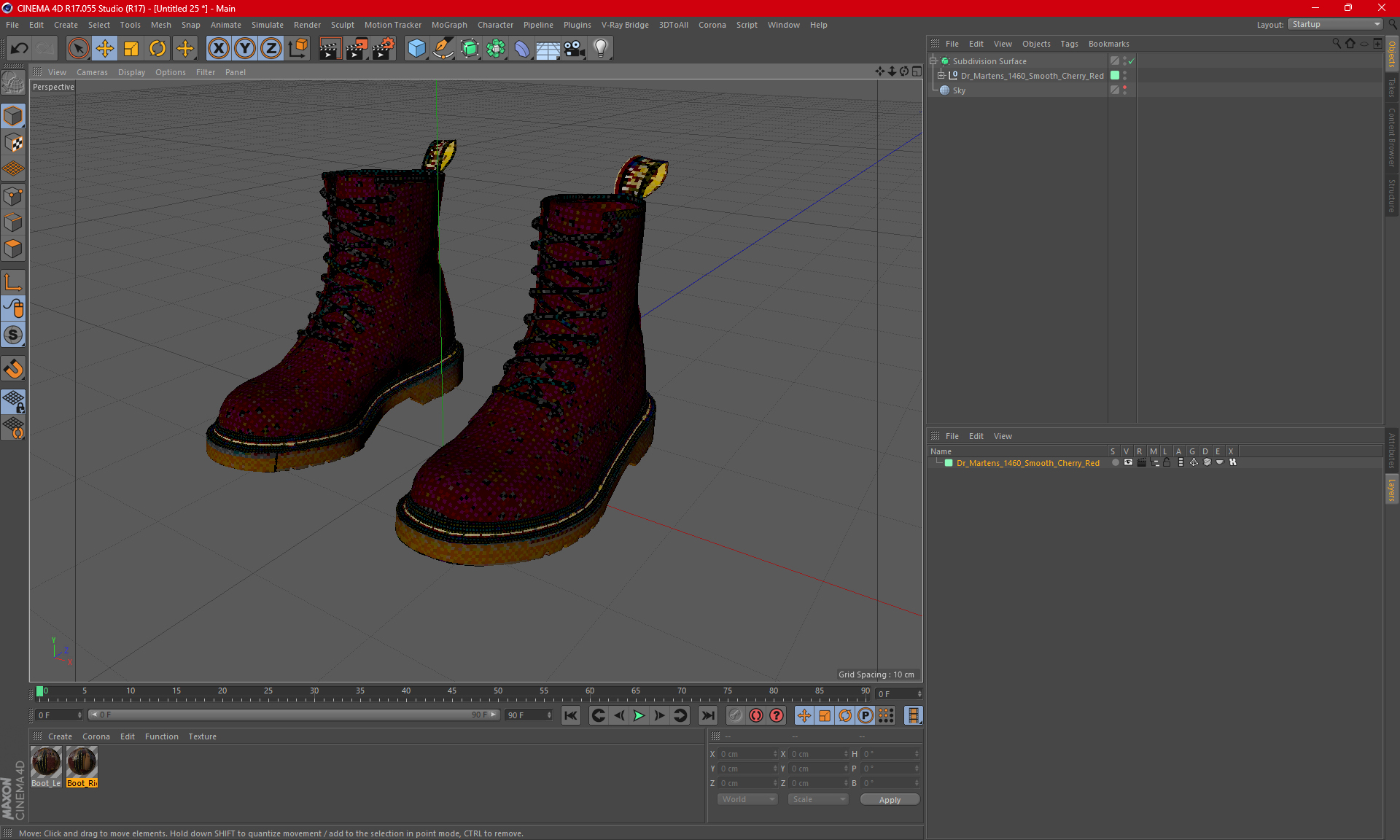Select the Sky object
1400x840 pixels.
point(959,90)
